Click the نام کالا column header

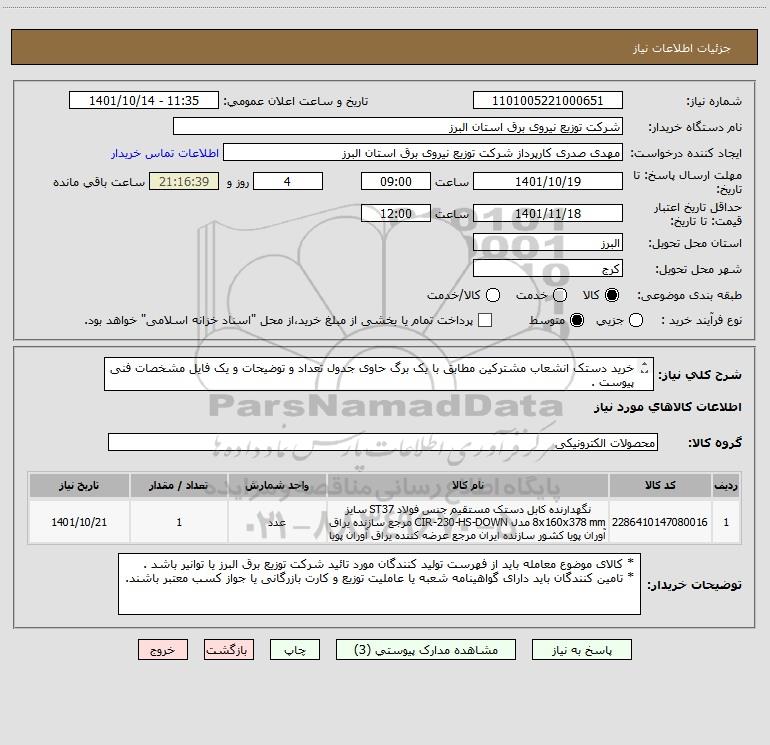pyautogui.click(x=468, y=485)
